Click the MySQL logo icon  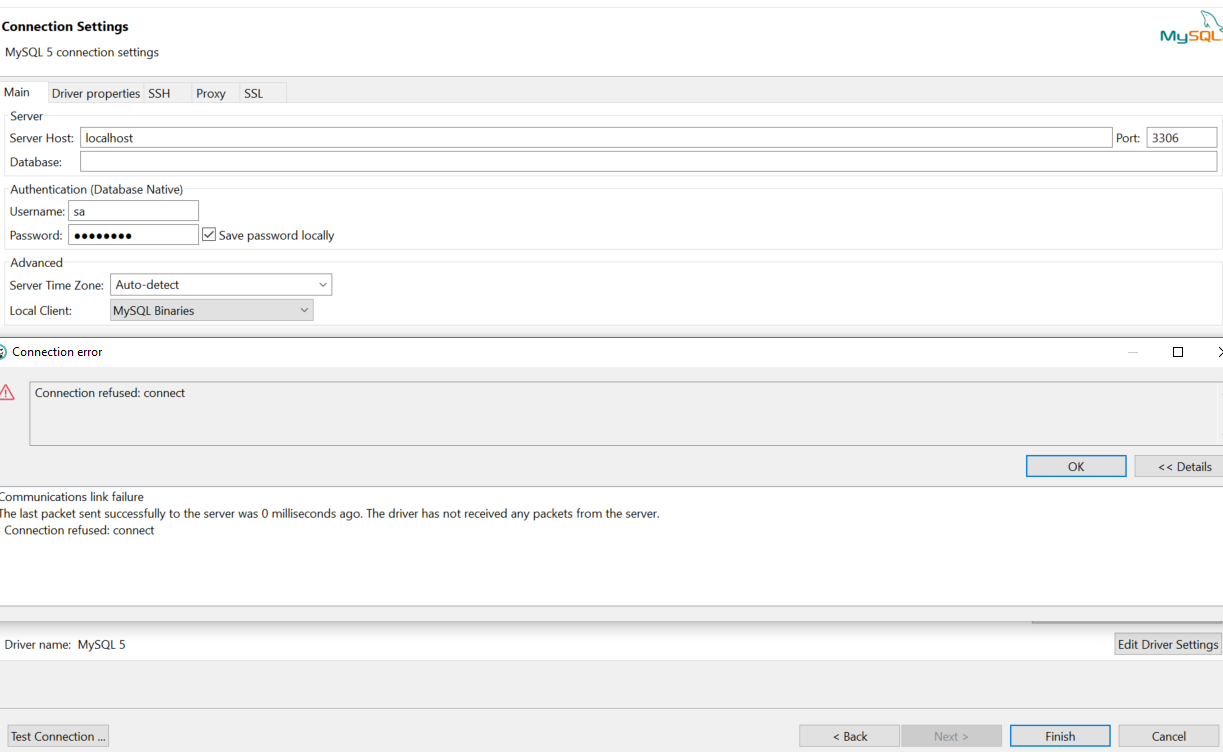coord(1192,28)
